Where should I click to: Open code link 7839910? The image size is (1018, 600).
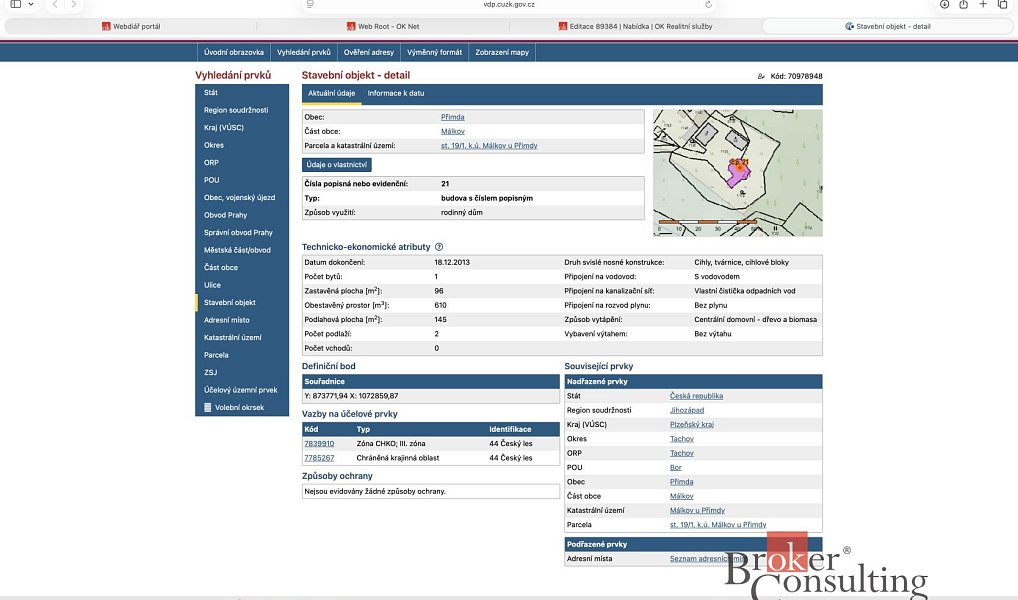pos(319,444)
